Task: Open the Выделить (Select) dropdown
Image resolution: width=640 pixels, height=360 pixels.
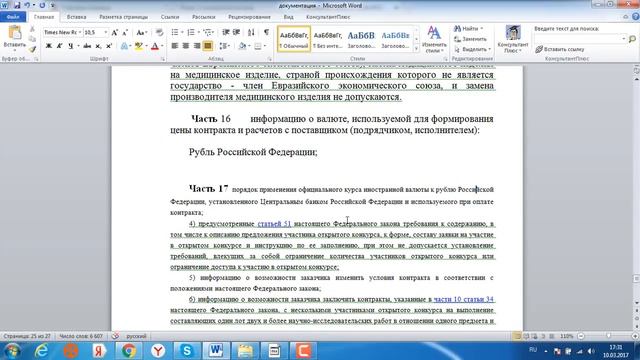Action: pos(489,49)
